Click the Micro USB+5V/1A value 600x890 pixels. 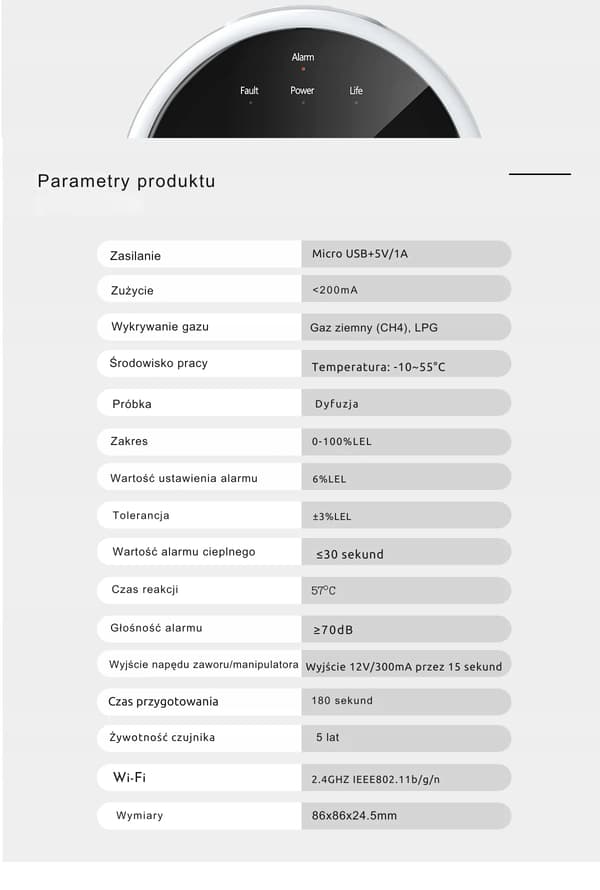tap(360, 254)
